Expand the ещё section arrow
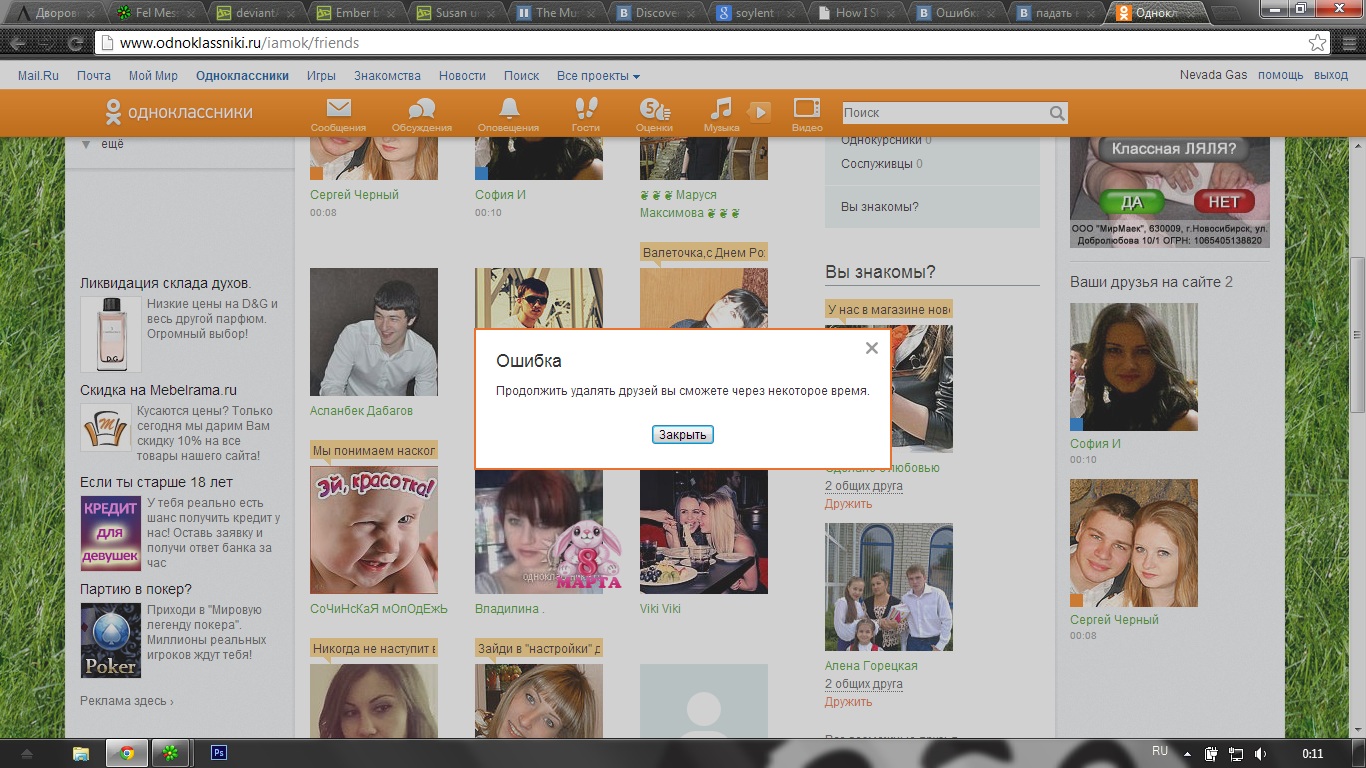 tap(85, 144)
